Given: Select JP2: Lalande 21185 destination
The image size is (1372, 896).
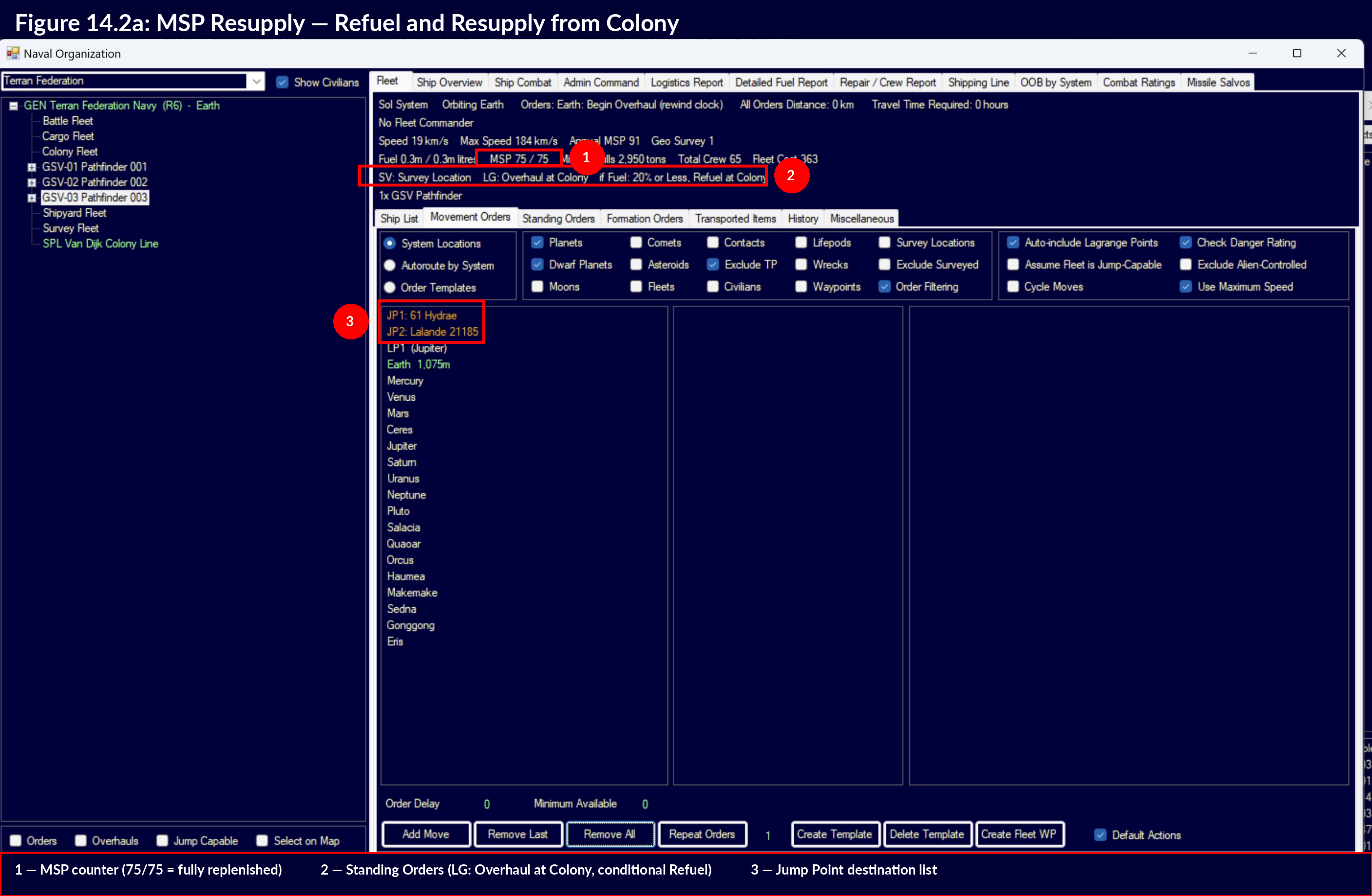Looking at the screenshot, I should (x=432, y=332).
